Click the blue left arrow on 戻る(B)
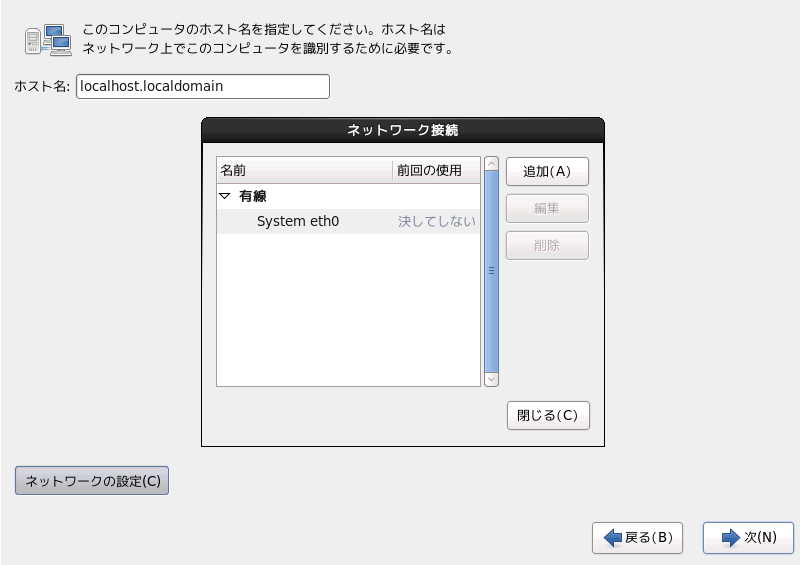 click(612, 538)
